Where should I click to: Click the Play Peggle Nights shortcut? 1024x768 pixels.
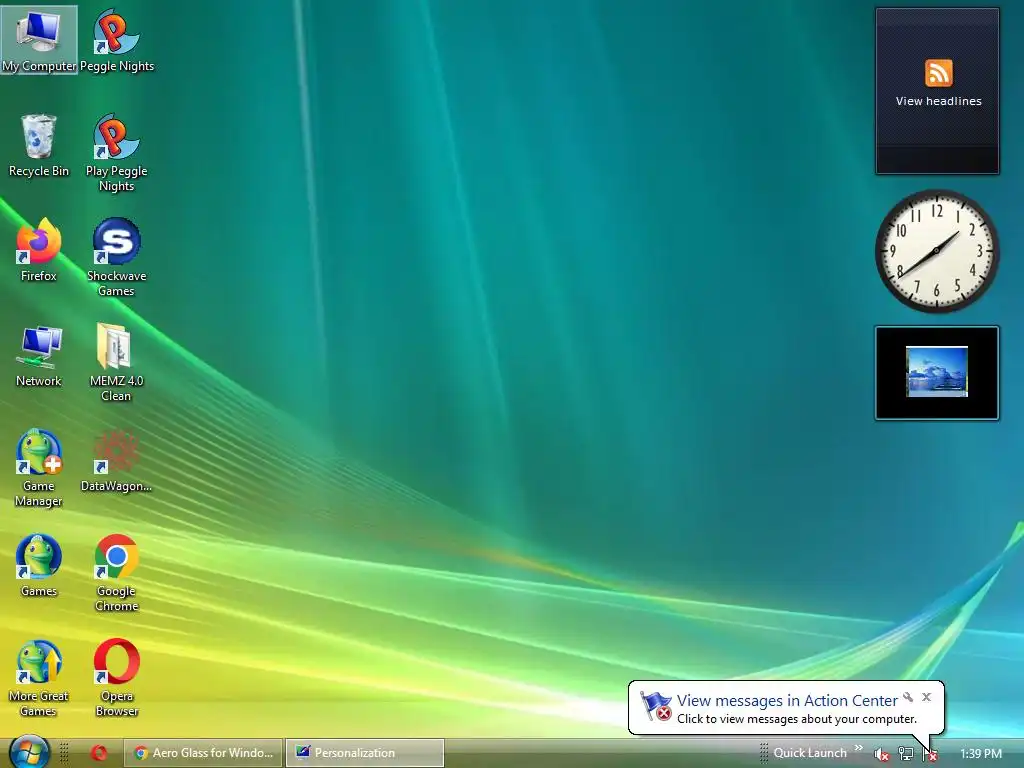click(117, 152)
